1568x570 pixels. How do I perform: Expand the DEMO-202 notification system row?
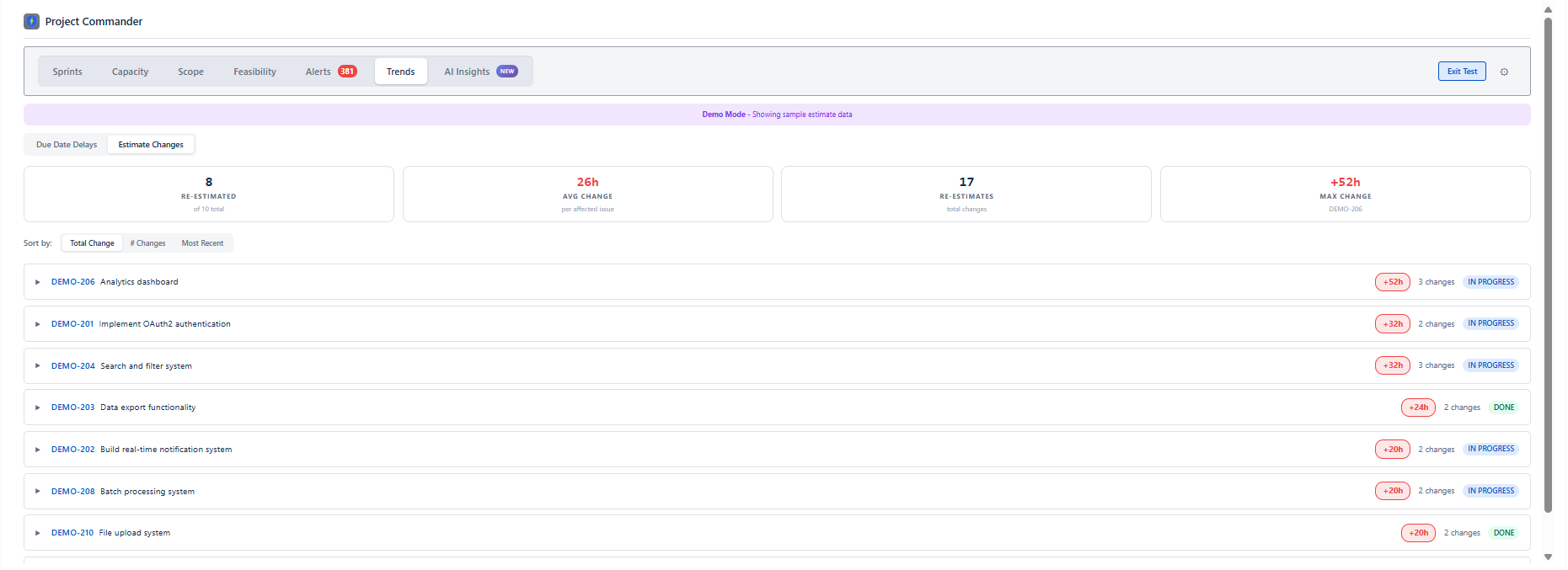[37, 450]
